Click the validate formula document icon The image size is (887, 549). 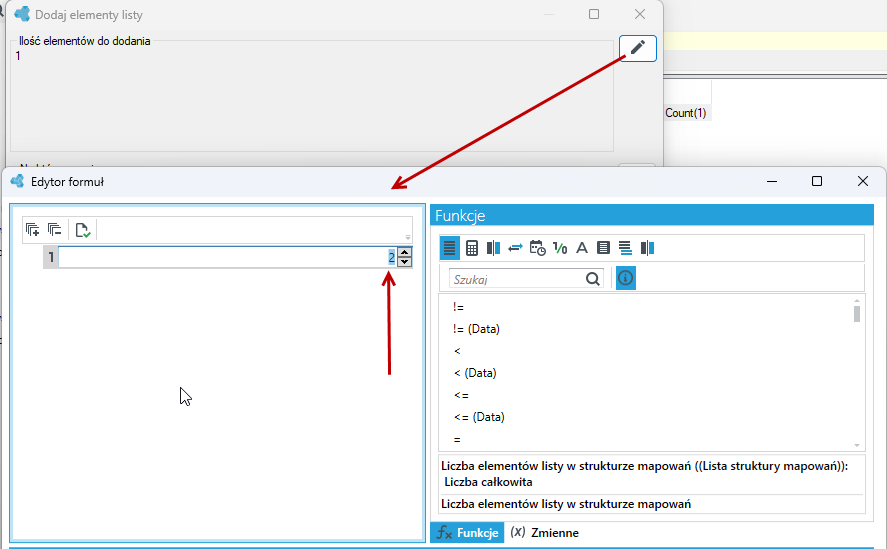[83, 230]
